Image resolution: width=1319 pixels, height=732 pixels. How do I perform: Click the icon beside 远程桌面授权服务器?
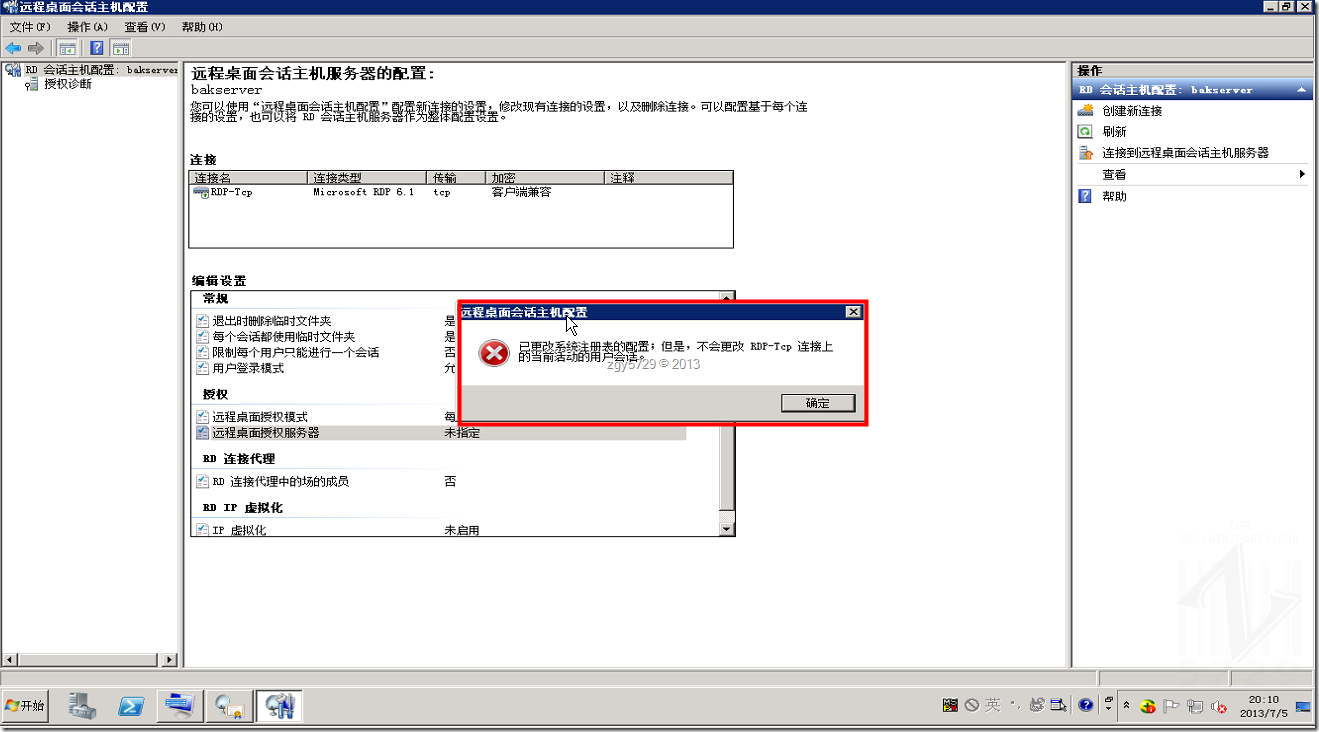pos(203,433)
